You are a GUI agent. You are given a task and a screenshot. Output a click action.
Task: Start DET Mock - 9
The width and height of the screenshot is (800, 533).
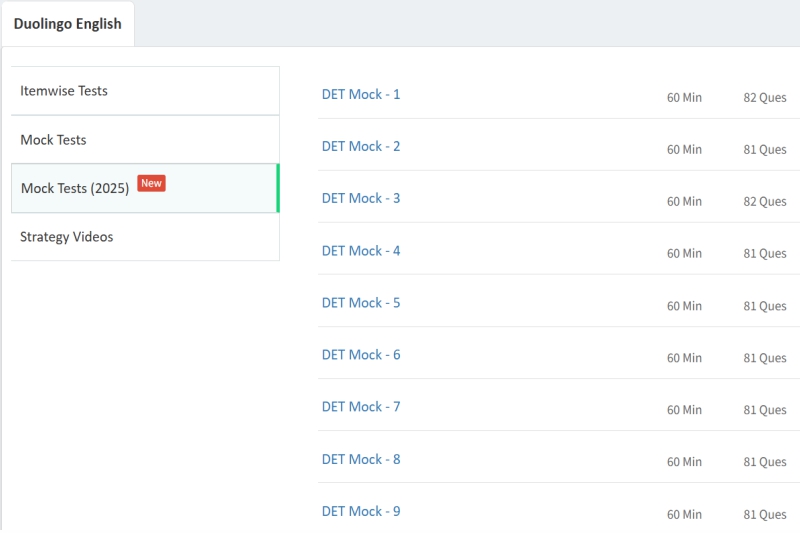pyautogui.click(x=361, y=511)
